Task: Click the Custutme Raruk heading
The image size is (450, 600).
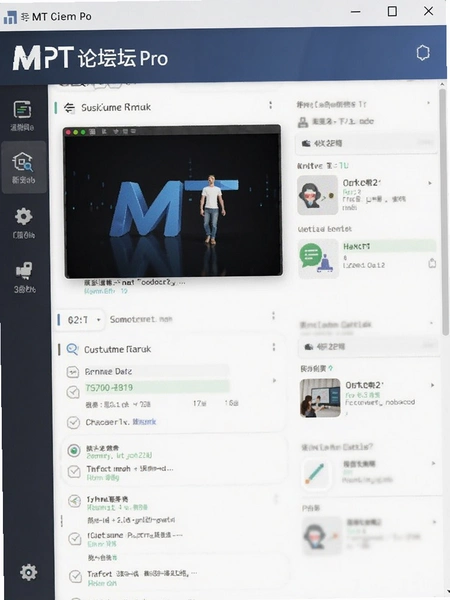Action: [x=117, y=349]
